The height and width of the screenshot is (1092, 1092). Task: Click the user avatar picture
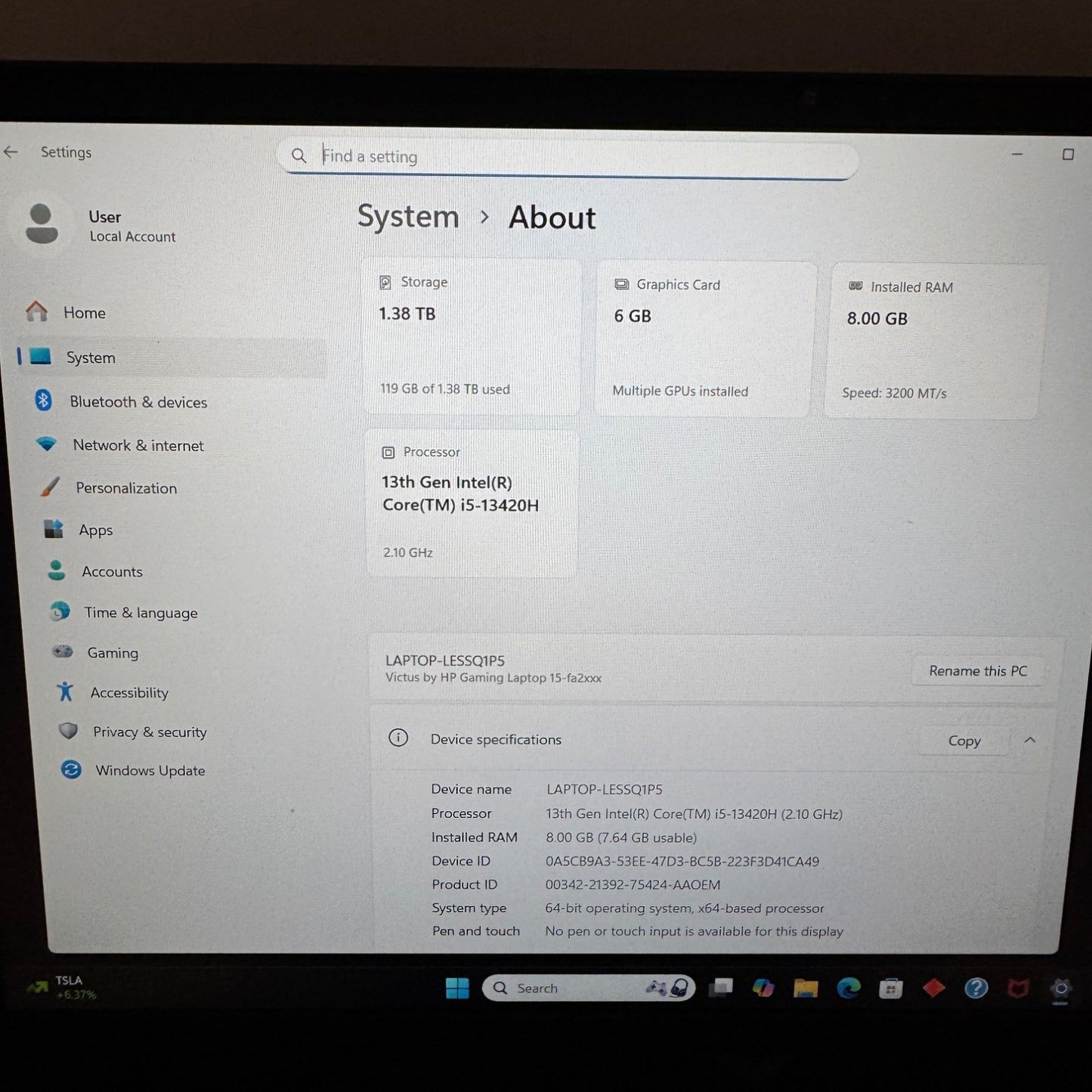(x=41, y=224)
